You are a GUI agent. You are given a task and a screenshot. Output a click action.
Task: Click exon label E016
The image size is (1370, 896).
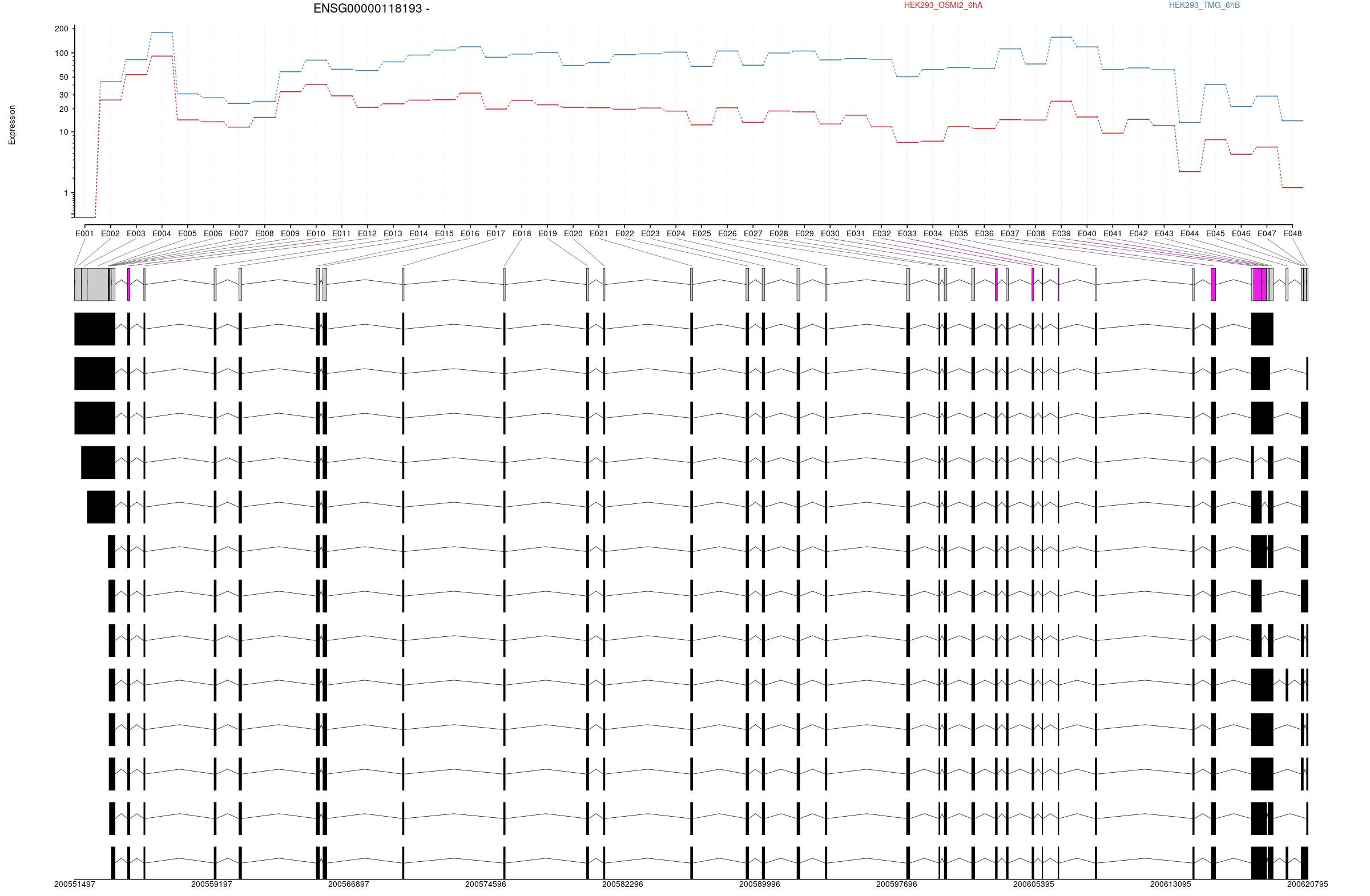pyautogui.click(x=470, y=233)
